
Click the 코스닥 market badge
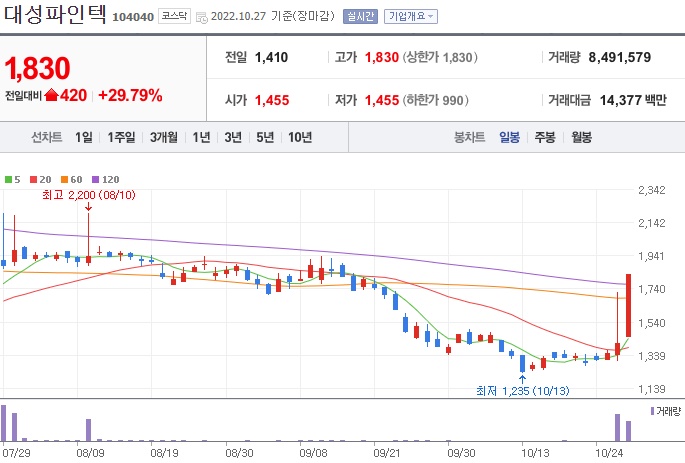click(x=174, y=16)
